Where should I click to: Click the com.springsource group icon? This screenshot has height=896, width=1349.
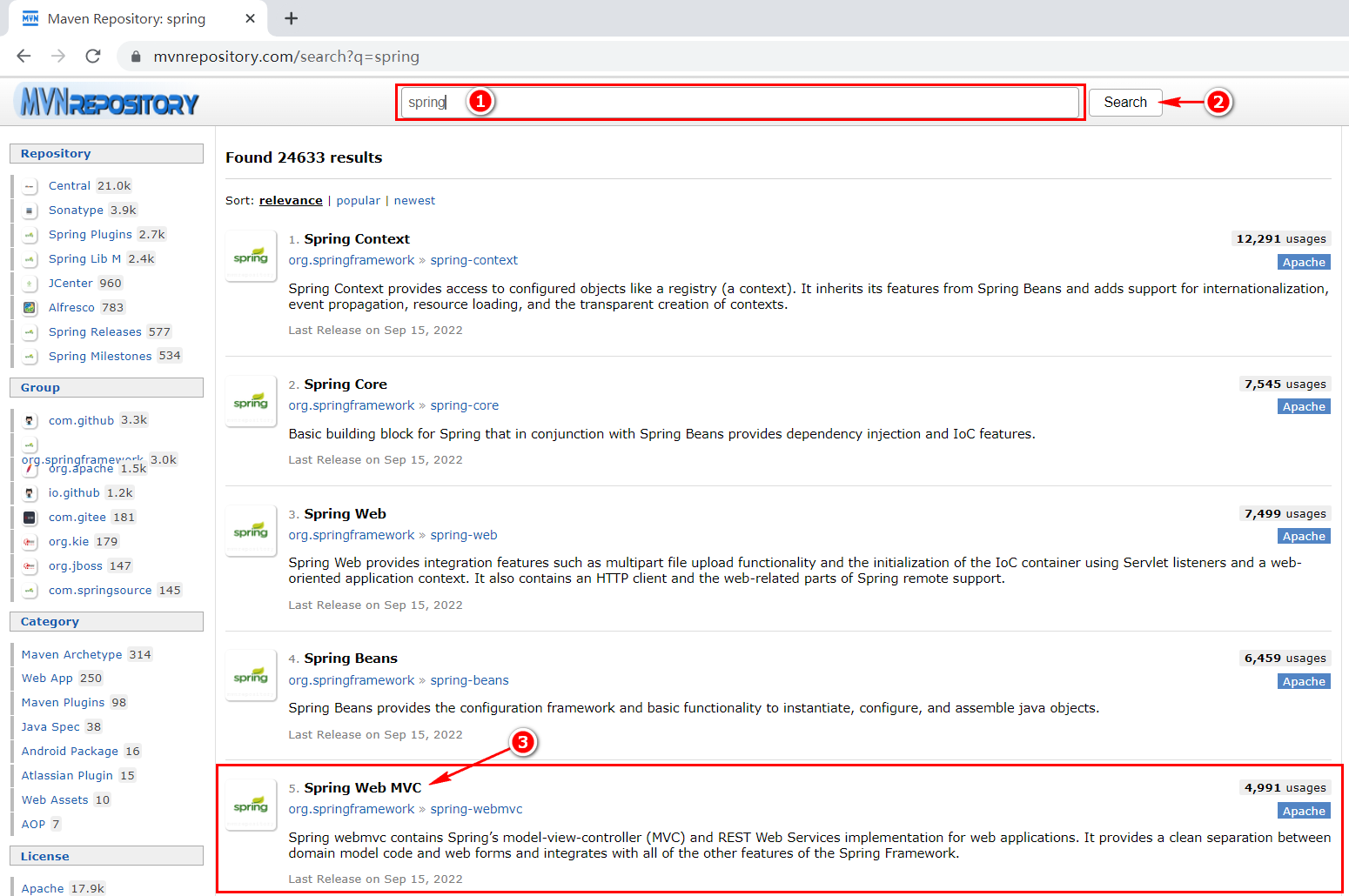tap(30, 591)
